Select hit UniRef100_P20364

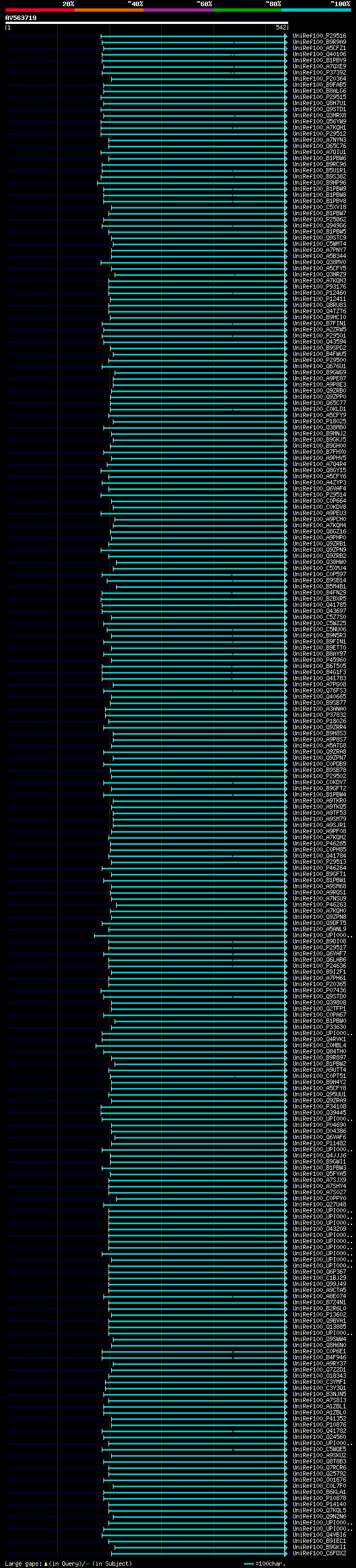319,78
